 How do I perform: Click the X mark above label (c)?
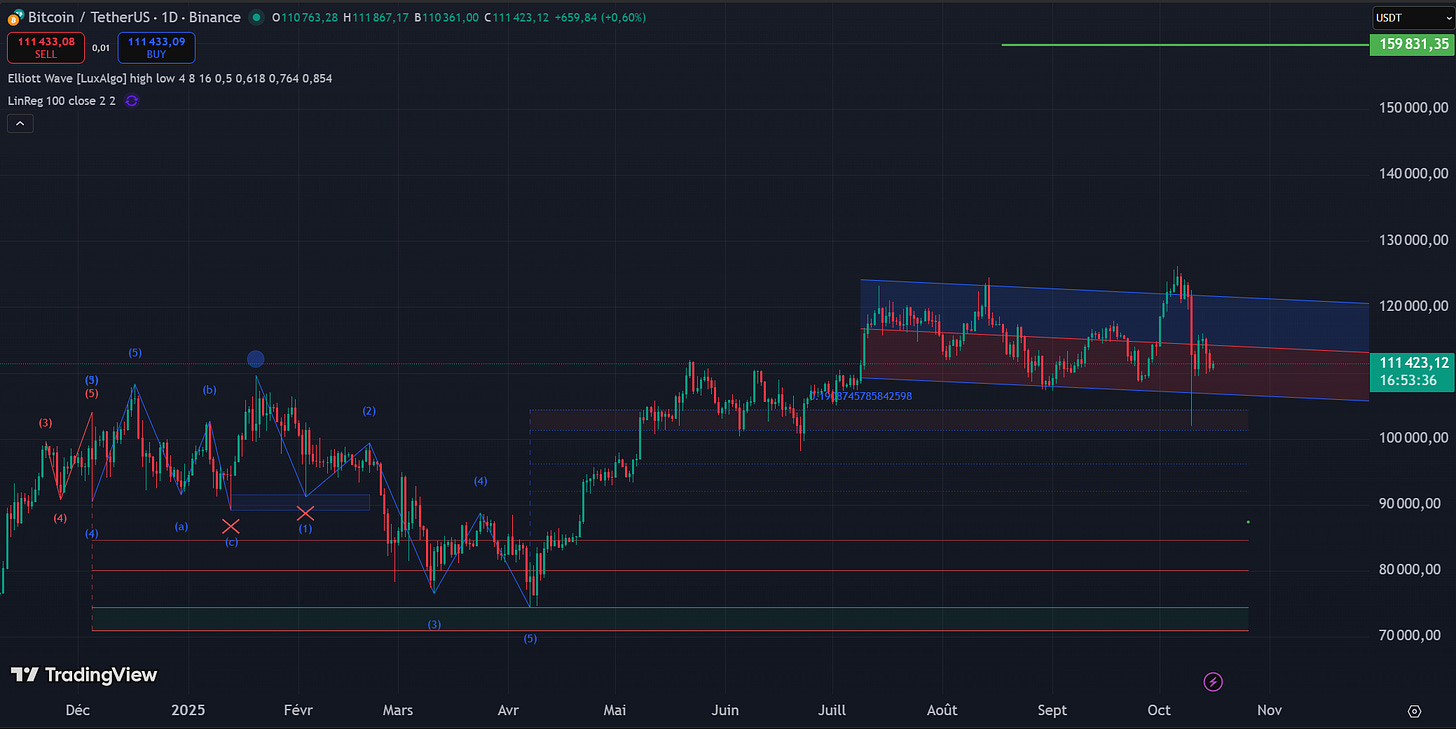click(x=231, y=526)
